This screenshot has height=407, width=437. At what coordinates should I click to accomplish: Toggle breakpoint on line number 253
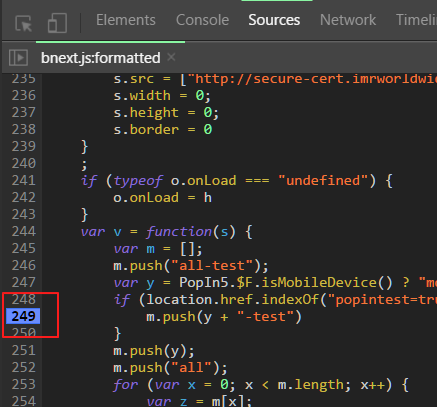(x=23, y=384)
